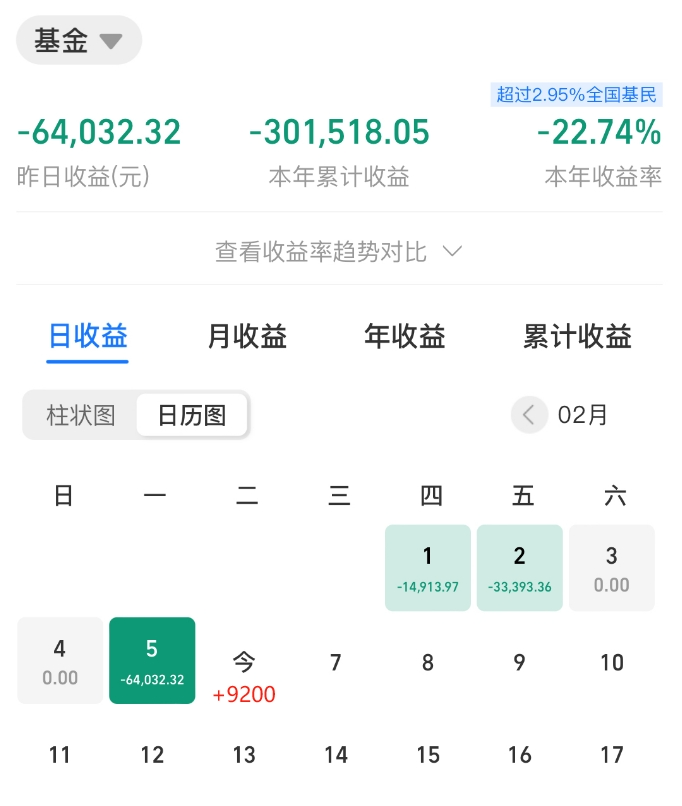
Task: Switch to 日收益 tab
Action: [87, 337]
